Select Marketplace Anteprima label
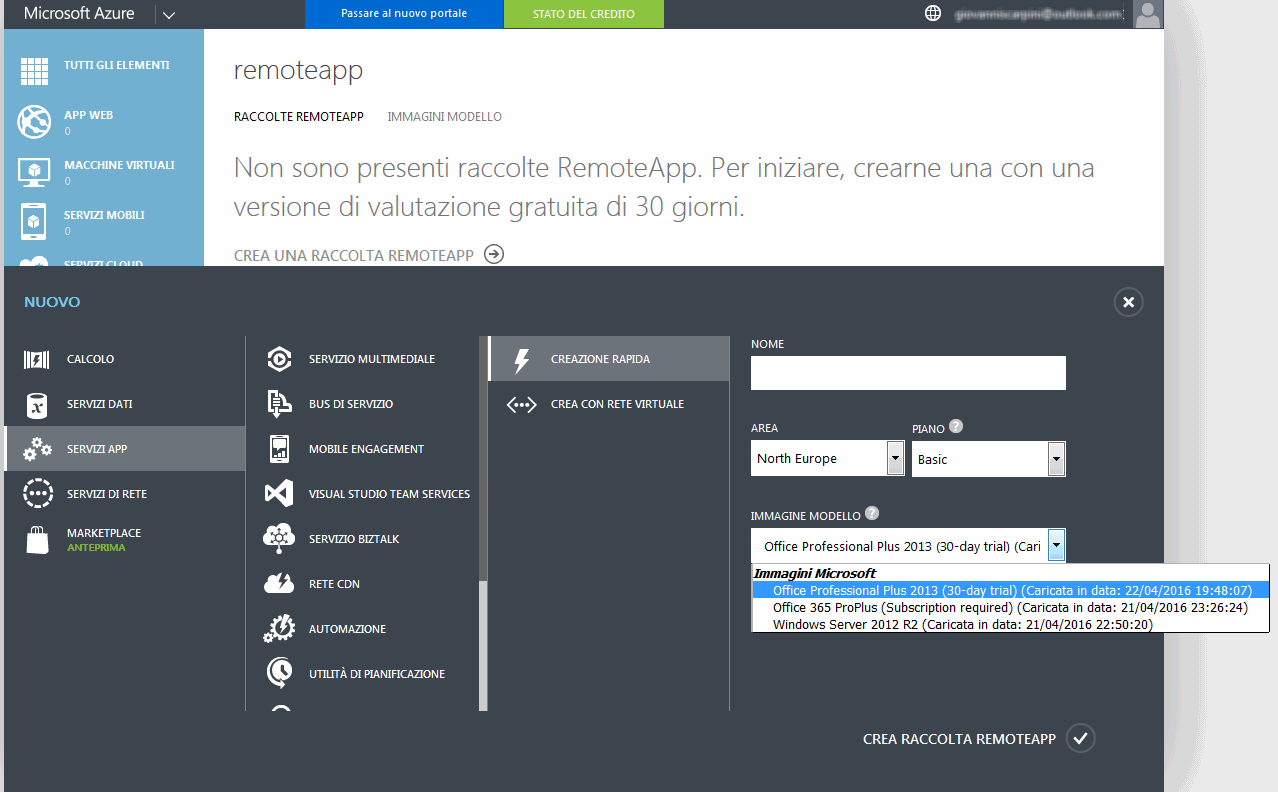 pyautogui.click(x=104, y=540)
